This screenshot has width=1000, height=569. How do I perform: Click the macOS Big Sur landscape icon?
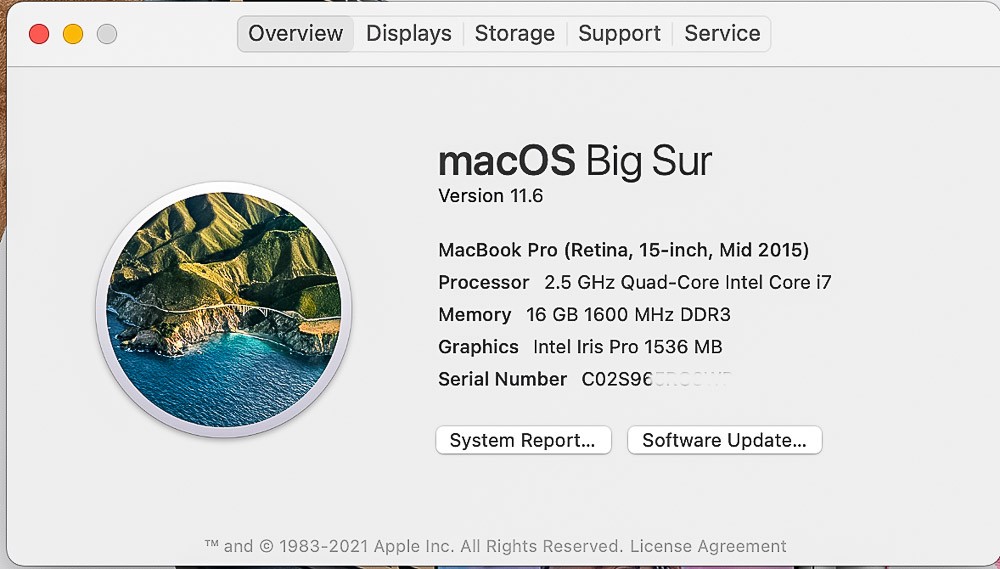coord(224,310)
